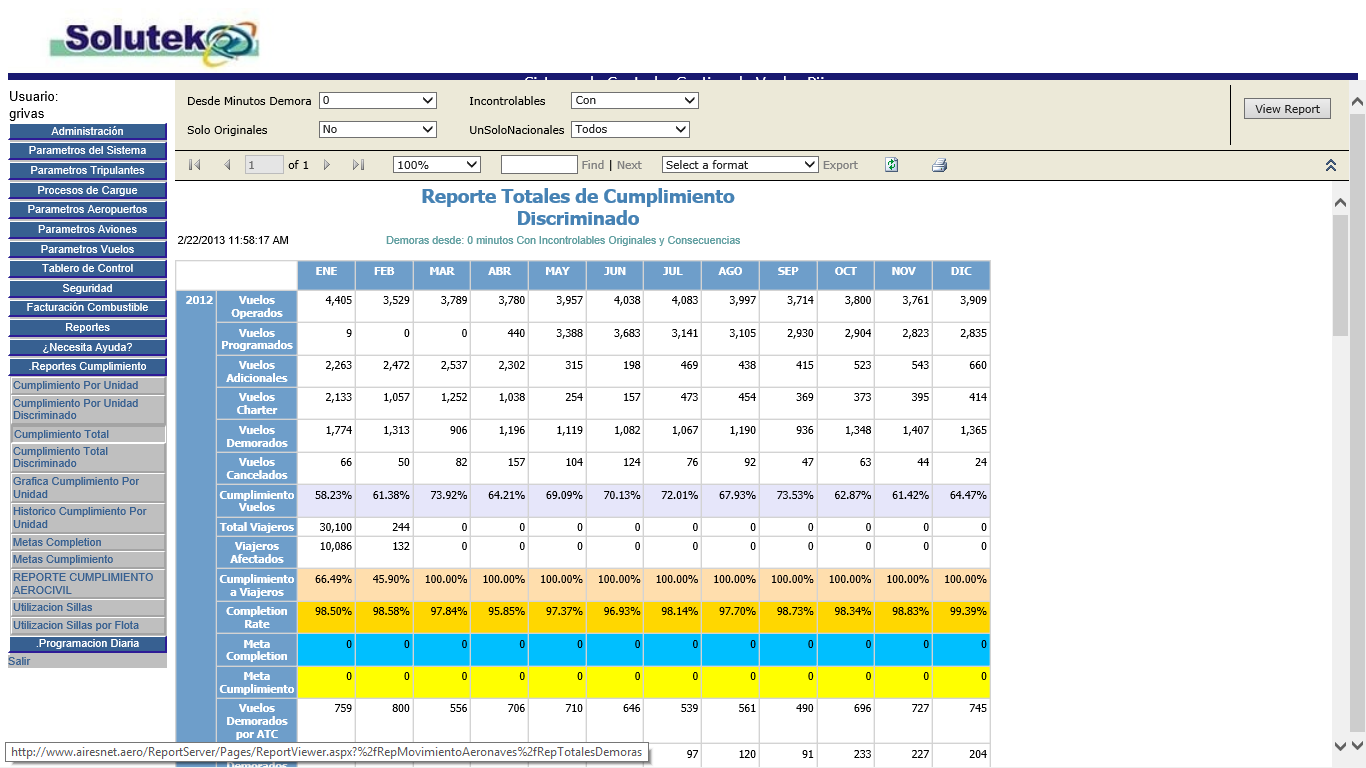Open the Desde Minutos Demora dropdown

pyautogui.click(x=378, y=100)
